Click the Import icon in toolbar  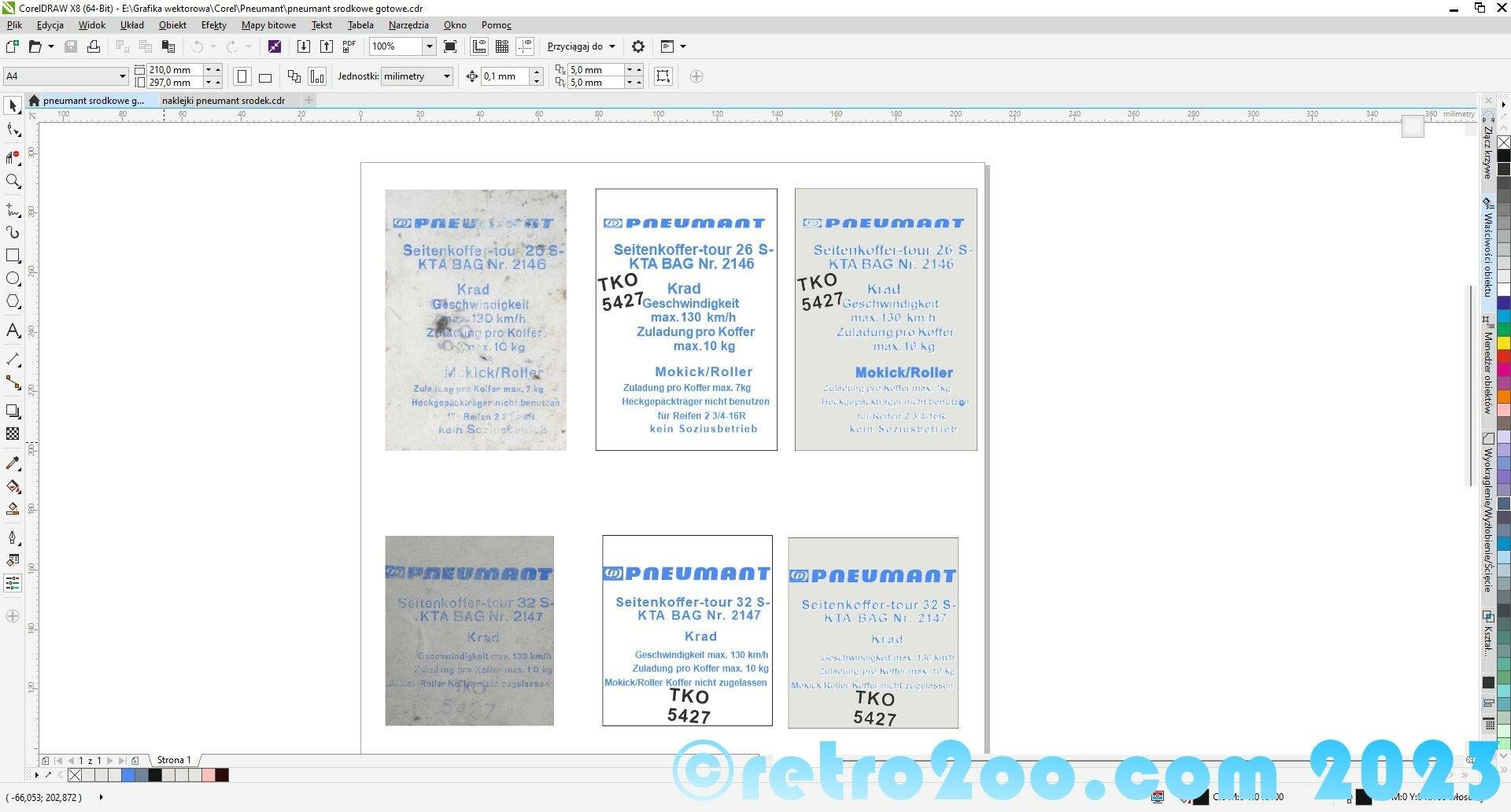pyautogui.click(x=304, y=46)
